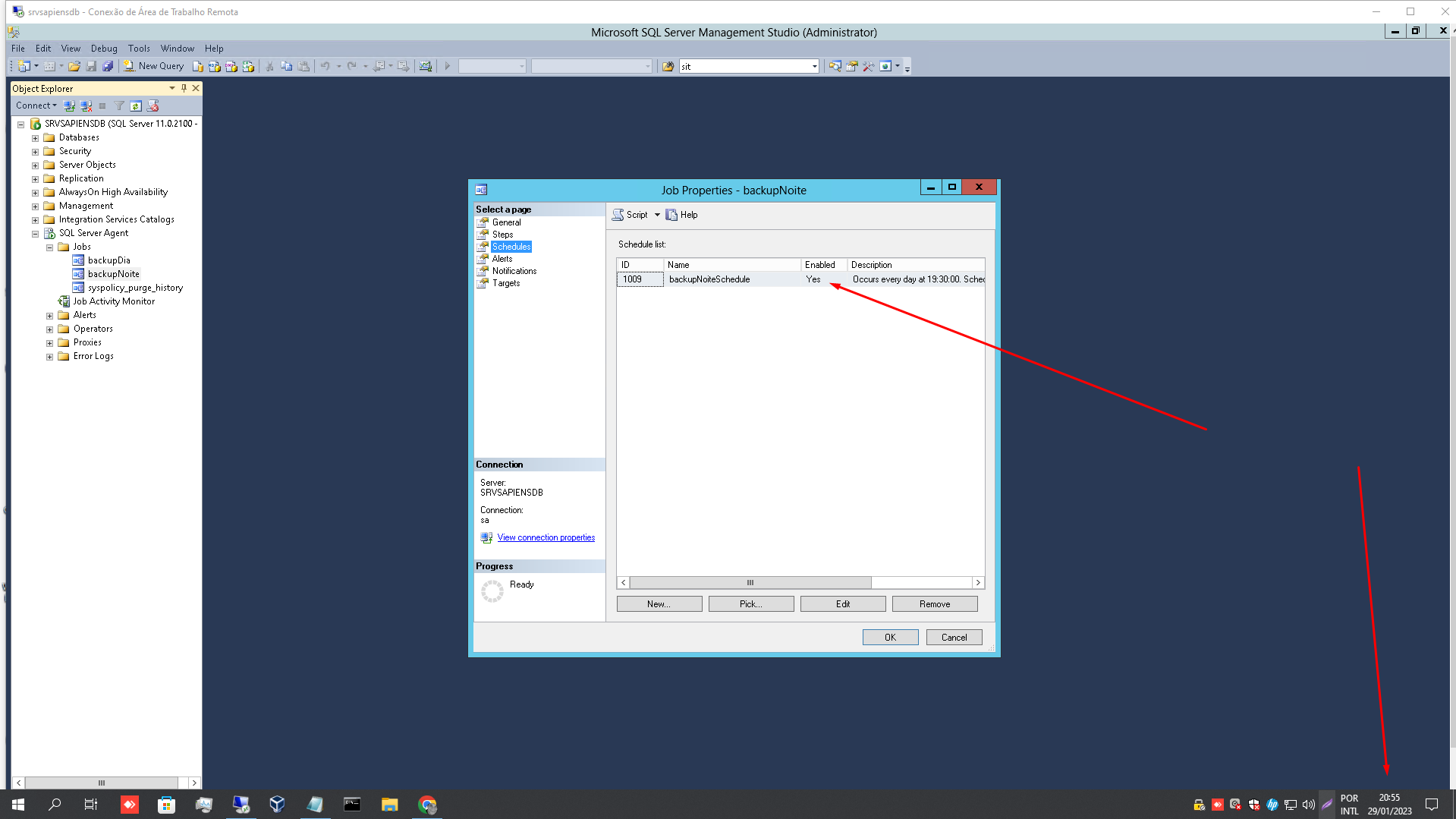Open the Solution Explorer toolbar icon
Image resolution: width=1456 pixels, height=819 pixels.
tap(835, 66)
